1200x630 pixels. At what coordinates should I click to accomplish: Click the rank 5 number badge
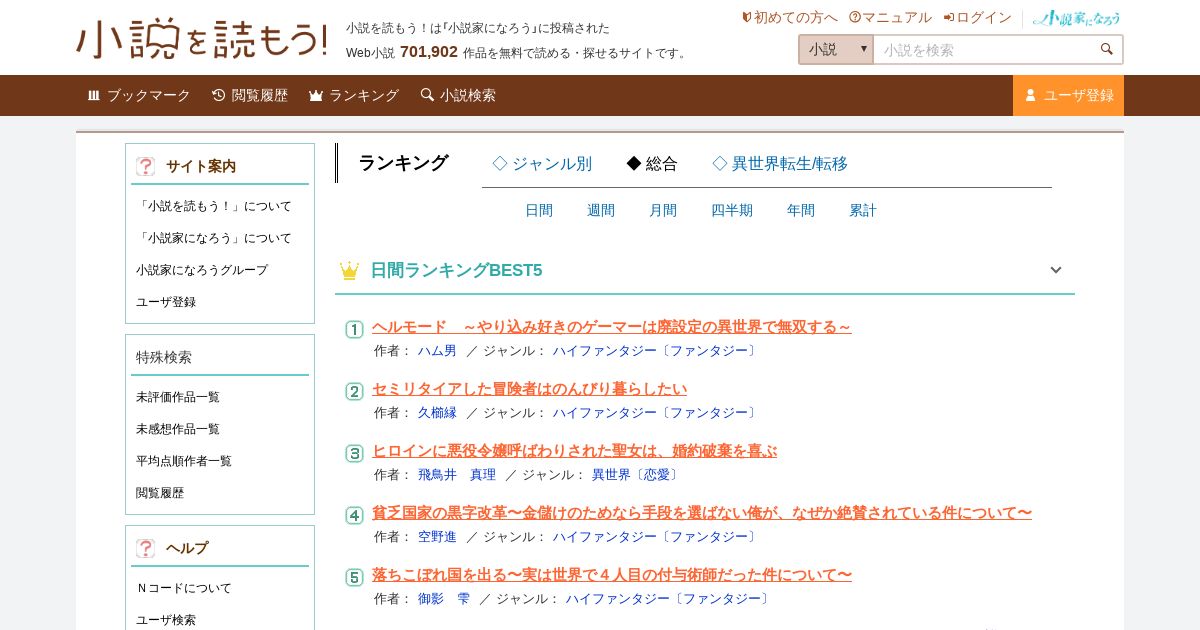click(x=354, y=577)
